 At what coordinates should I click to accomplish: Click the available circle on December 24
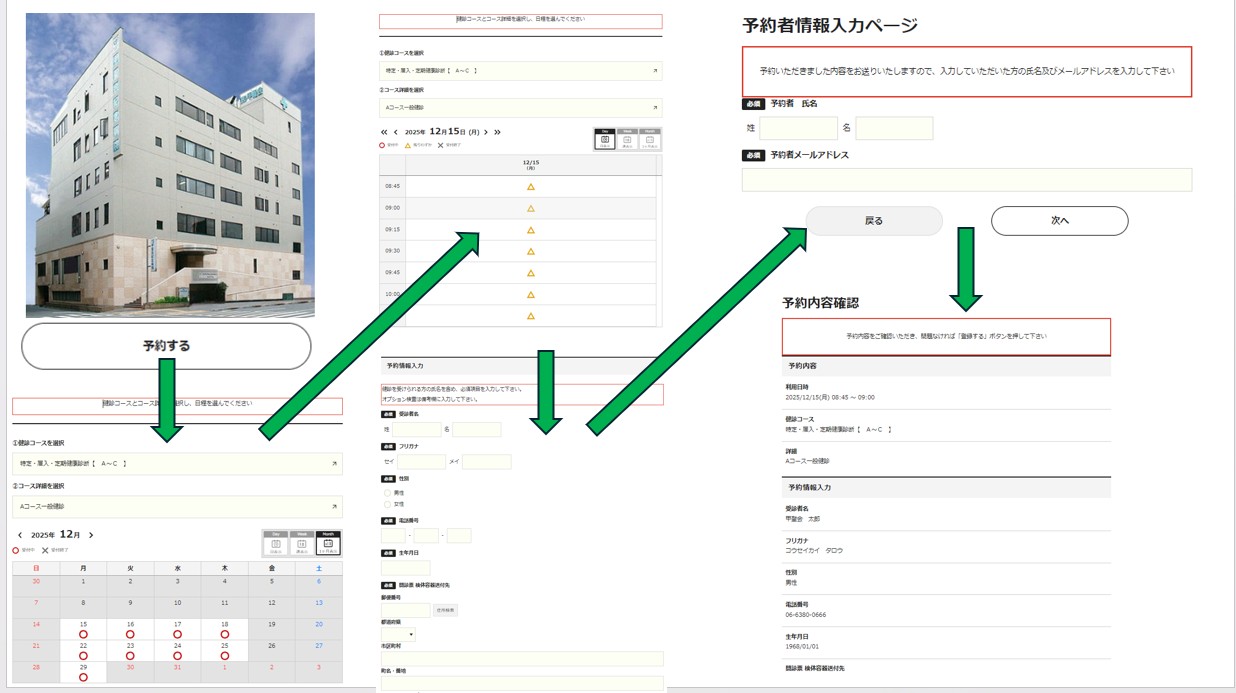177,656
